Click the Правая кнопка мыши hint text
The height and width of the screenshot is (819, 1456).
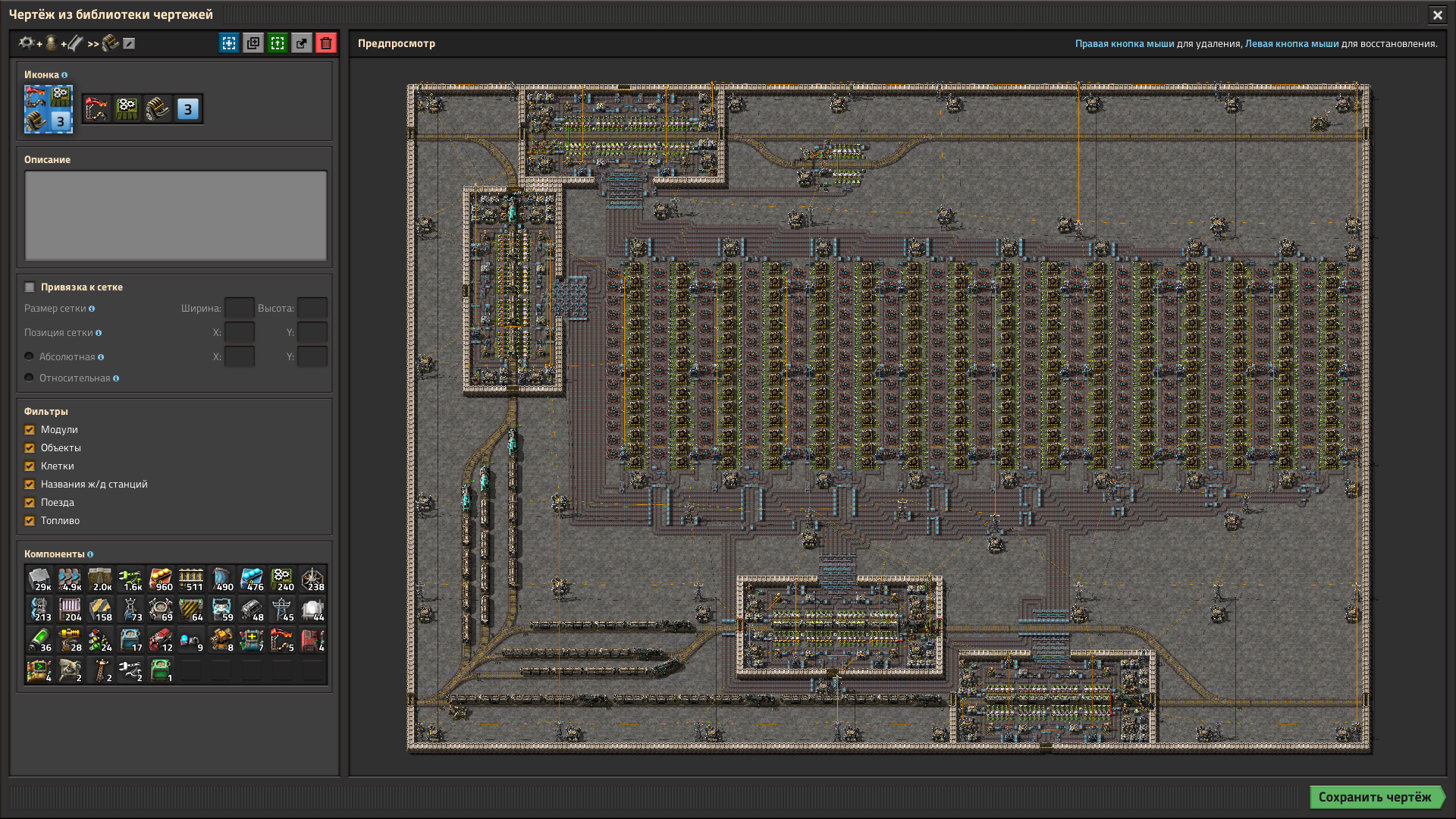(1125, 44)
